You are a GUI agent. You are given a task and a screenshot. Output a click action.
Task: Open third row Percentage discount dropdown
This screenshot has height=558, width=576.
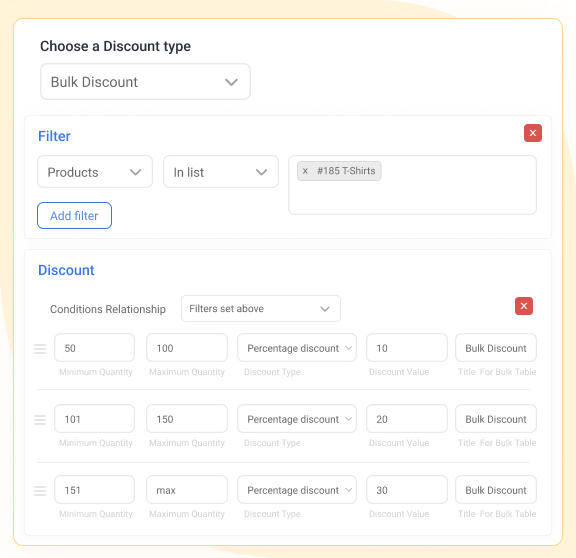coord(297,490)
